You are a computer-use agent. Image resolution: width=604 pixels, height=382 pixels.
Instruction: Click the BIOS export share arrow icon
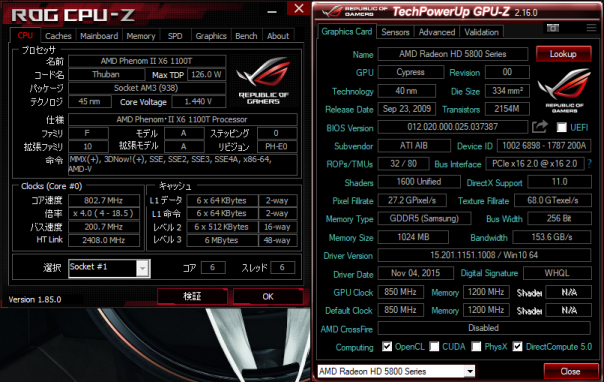pyautogui.click(x=540, y=127)
